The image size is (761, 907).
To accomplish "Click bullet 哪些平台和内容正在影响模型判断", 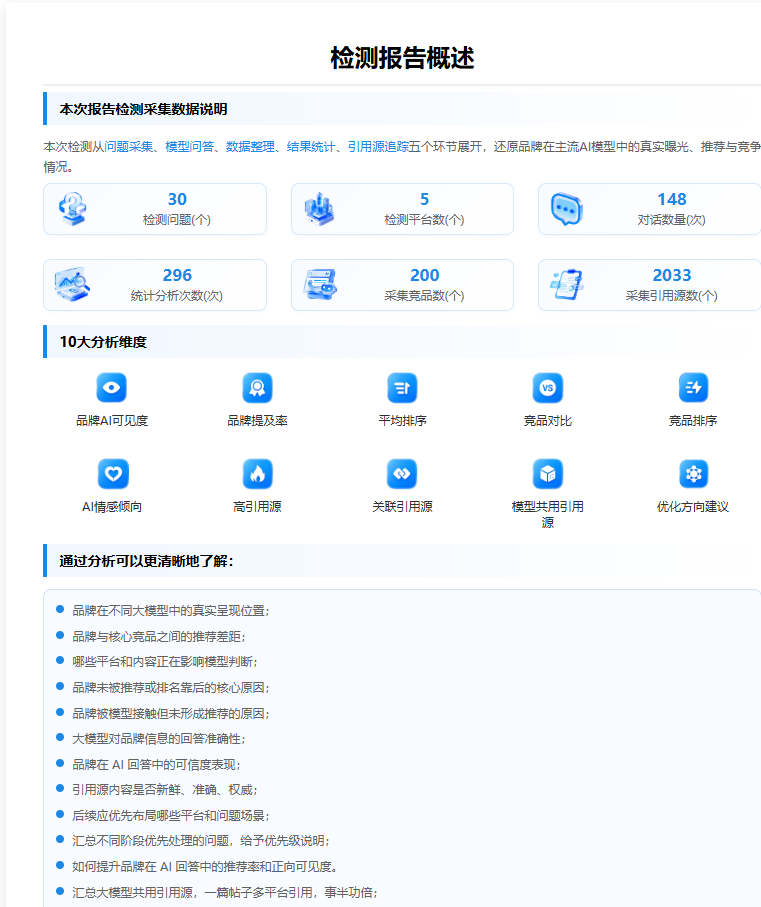I will pyautogui.click(x=165, y=662).
